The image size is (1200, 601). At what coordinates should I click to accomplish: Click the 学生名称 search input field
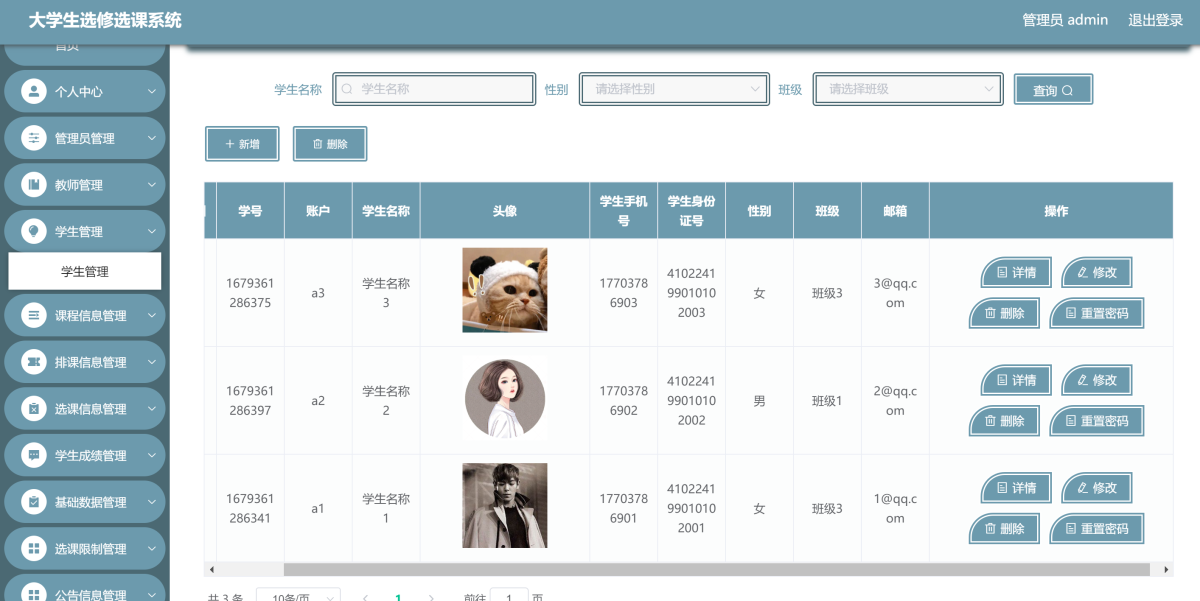click(x=435, y=89)
